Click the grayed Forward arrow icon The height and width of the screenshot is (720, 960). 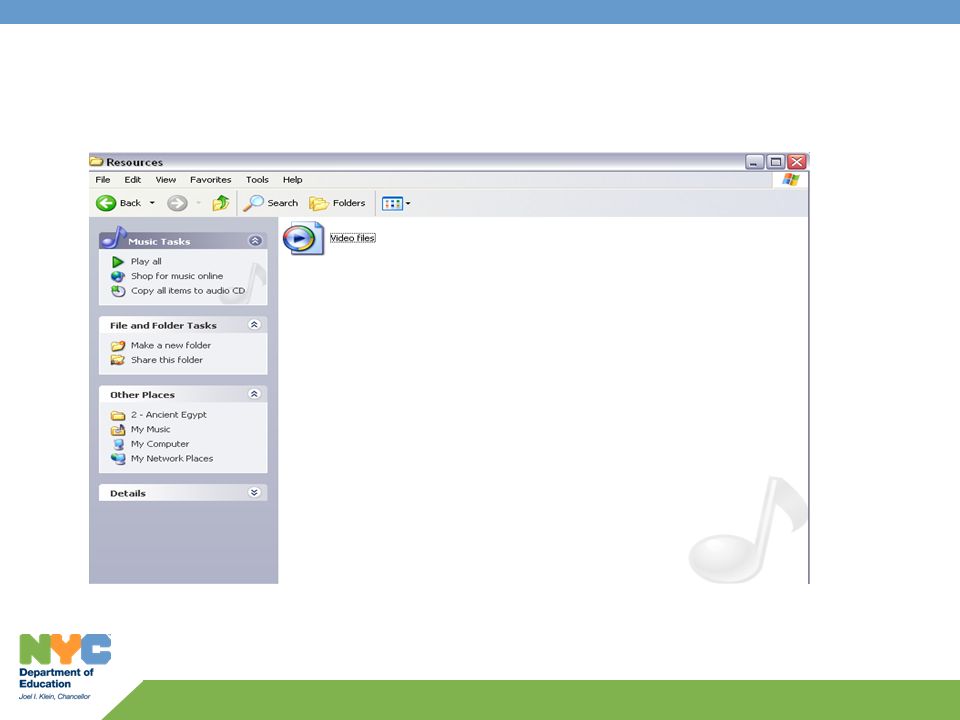177,203
